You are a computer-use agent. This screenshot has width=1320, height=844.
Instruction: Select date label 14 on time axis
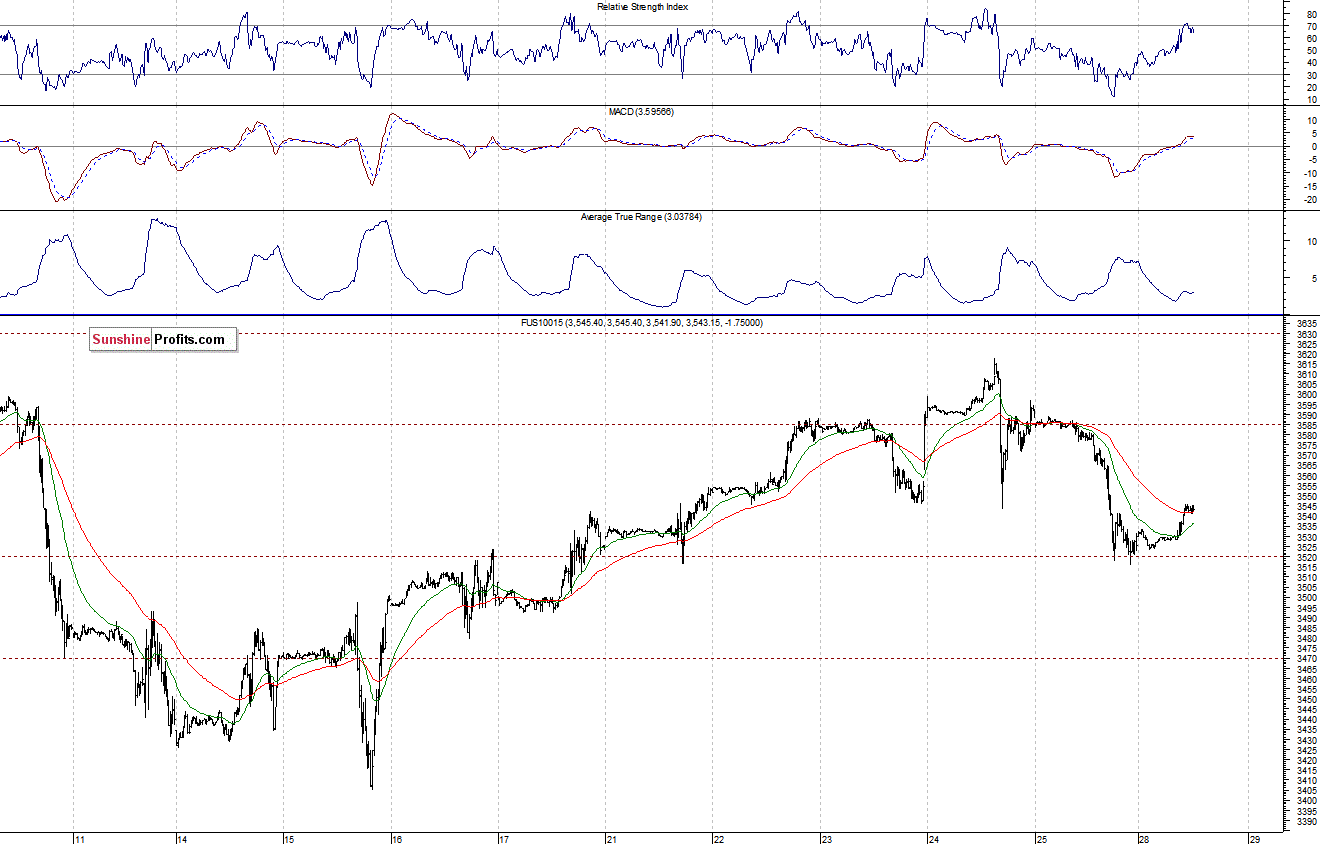(182, 839)
